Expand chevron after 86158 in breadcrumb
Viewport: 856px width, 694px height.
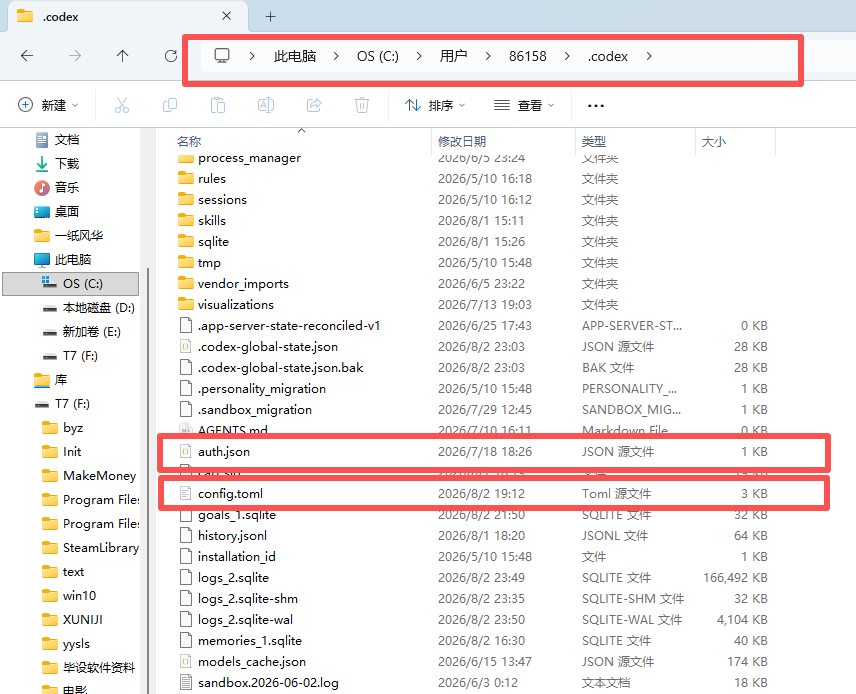tap(567, 56)
